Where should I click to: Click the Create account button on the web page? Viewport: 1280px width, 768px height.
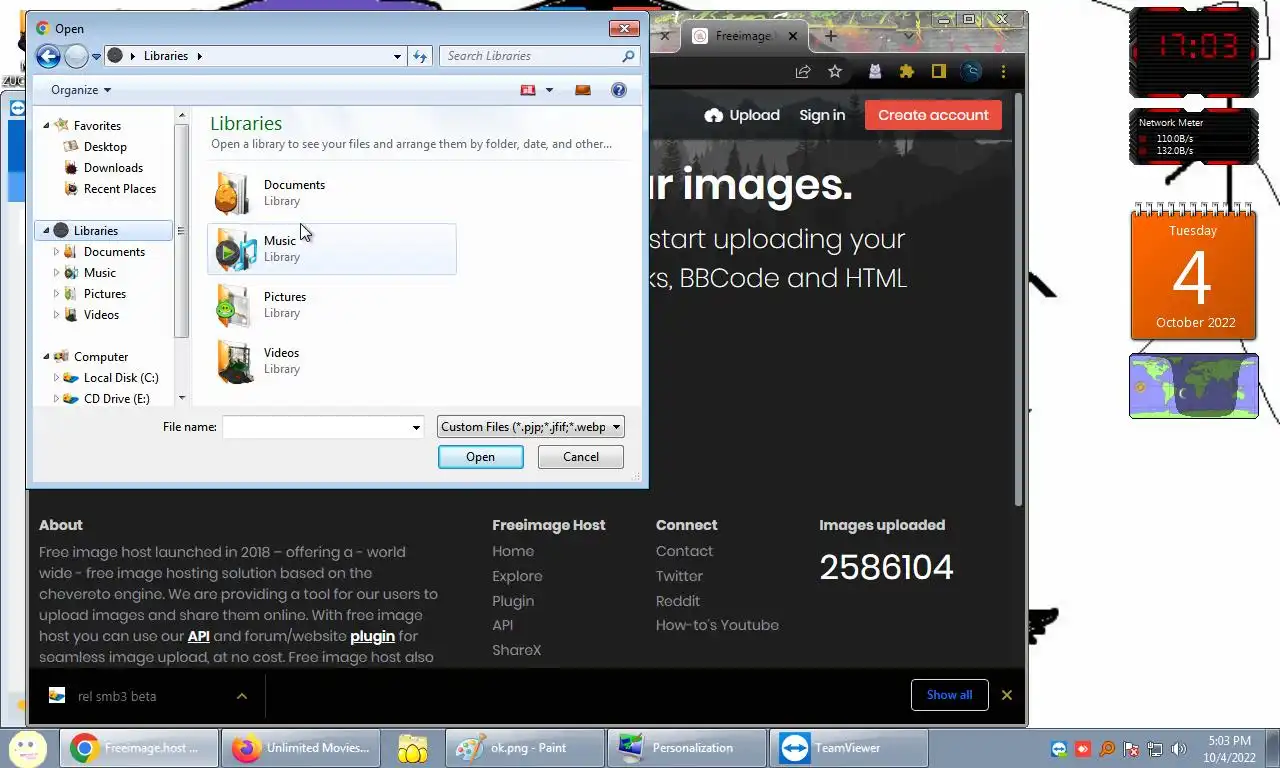pos(933,115)
